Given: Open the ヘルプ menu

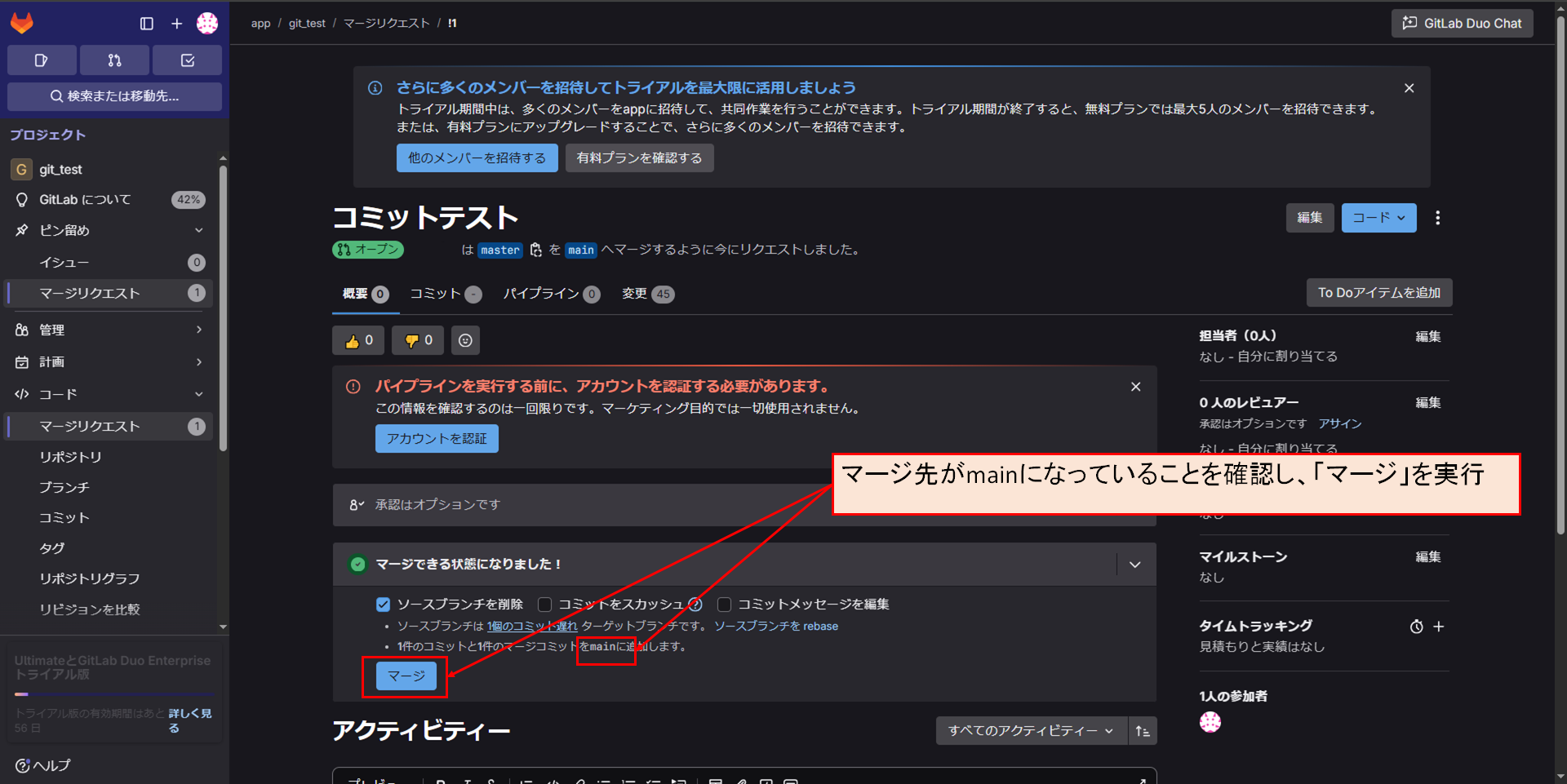Looking at the screenshot, I should (x=43, y=765).
